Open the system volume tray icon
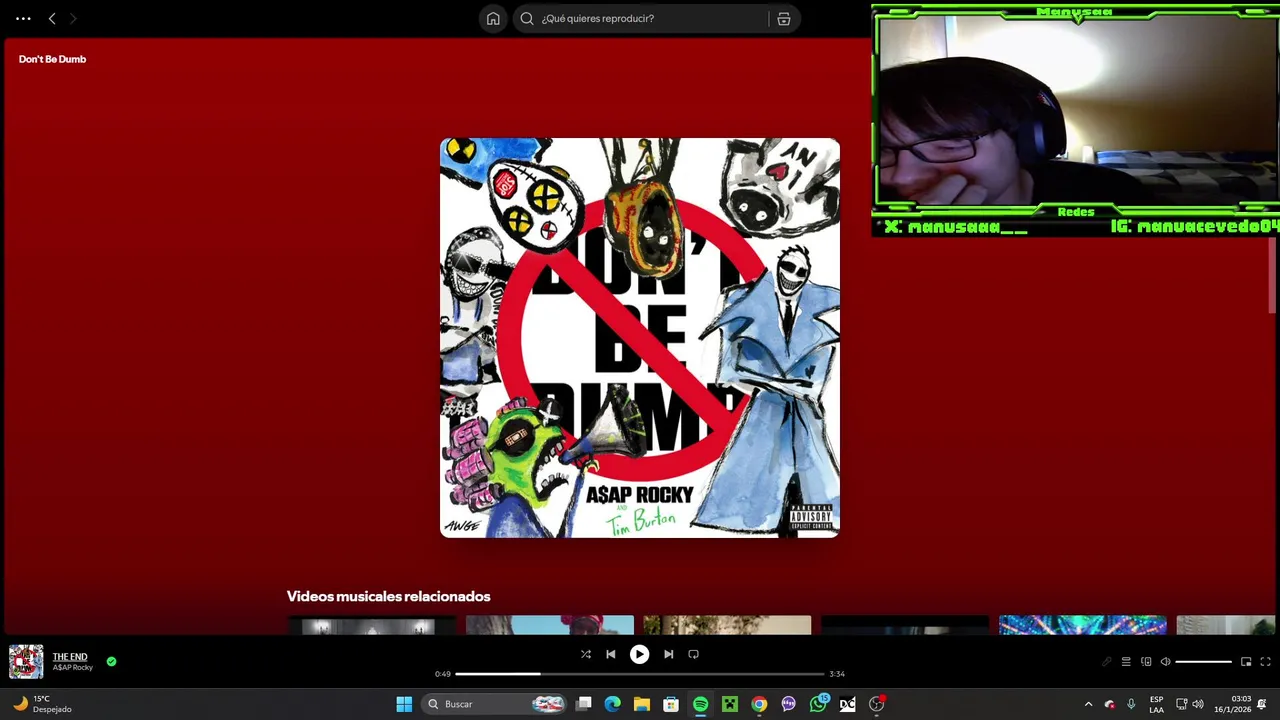 pyautogui.click(x=1198, y=704)
